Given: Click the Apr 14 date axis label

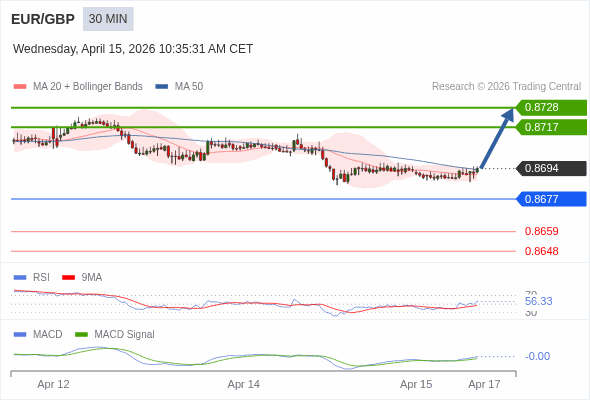Looking at the screenshot, I should [x=244, y=384].
